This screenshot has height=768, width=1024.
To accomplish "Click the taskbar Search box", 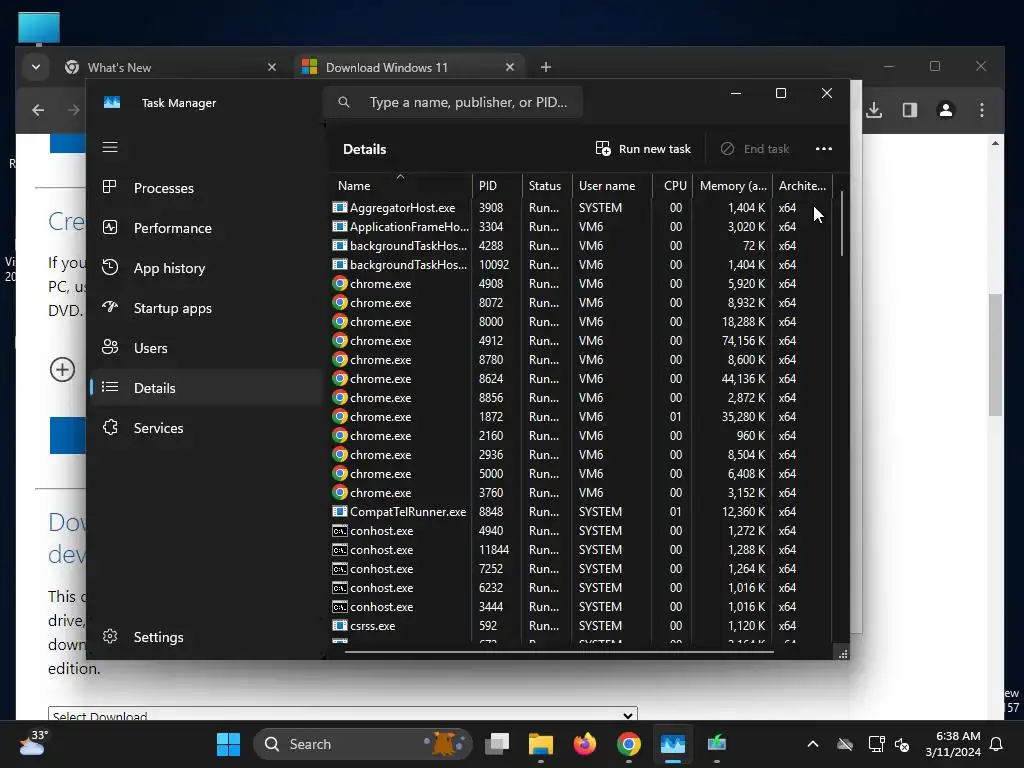I will (x=364, y=744).
